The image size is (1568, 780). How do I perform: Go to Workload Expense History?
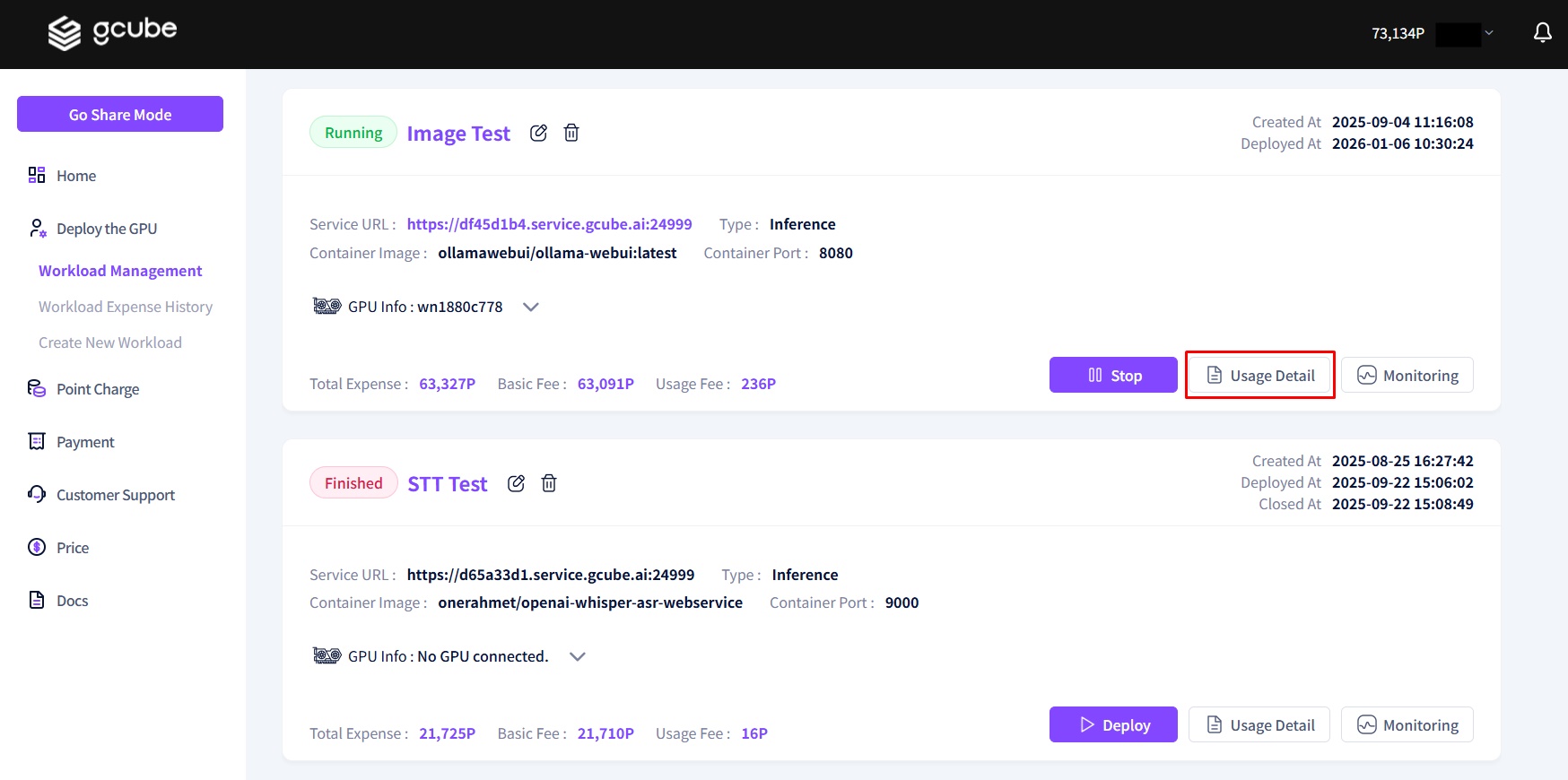(126, 307)
